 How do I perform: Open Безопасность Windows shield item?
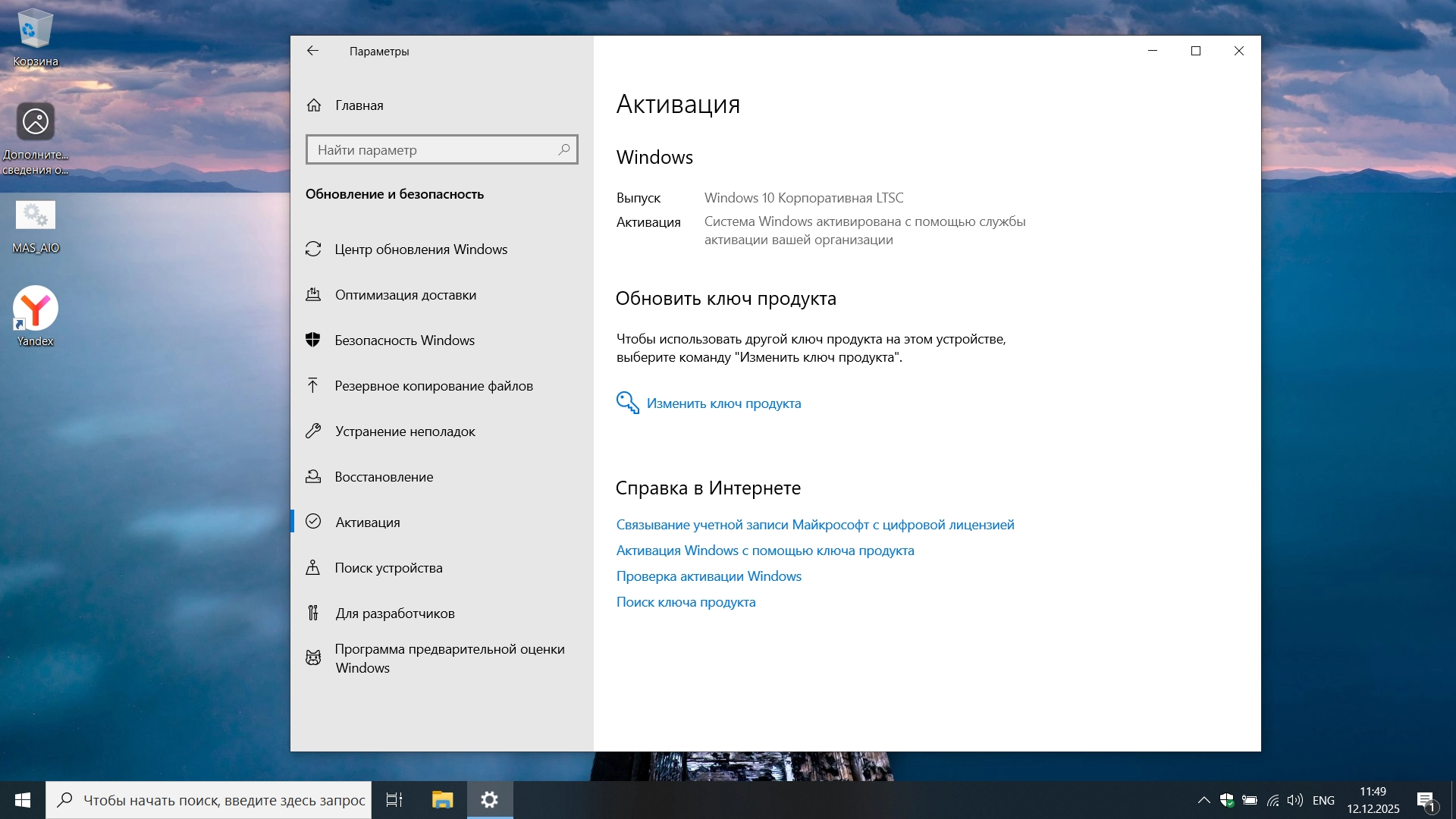pyautogui.click(x=404, y=340)
